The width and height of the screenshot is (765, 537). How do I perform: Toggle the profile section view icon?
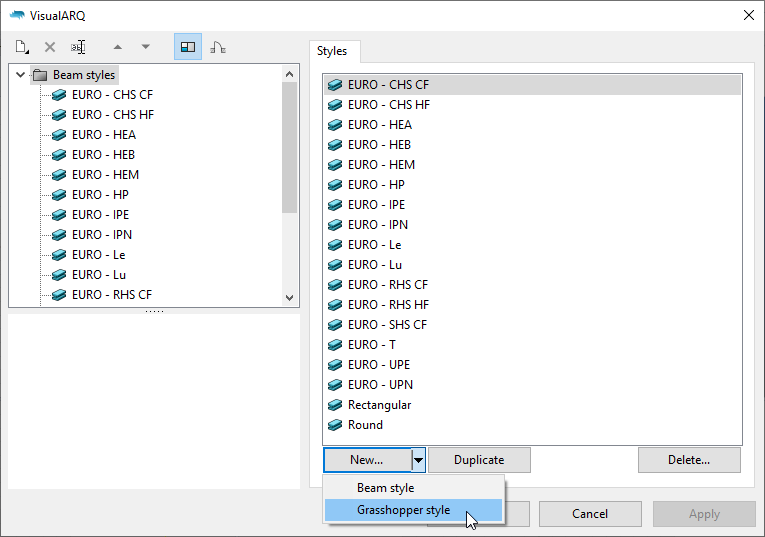point(218,47)
